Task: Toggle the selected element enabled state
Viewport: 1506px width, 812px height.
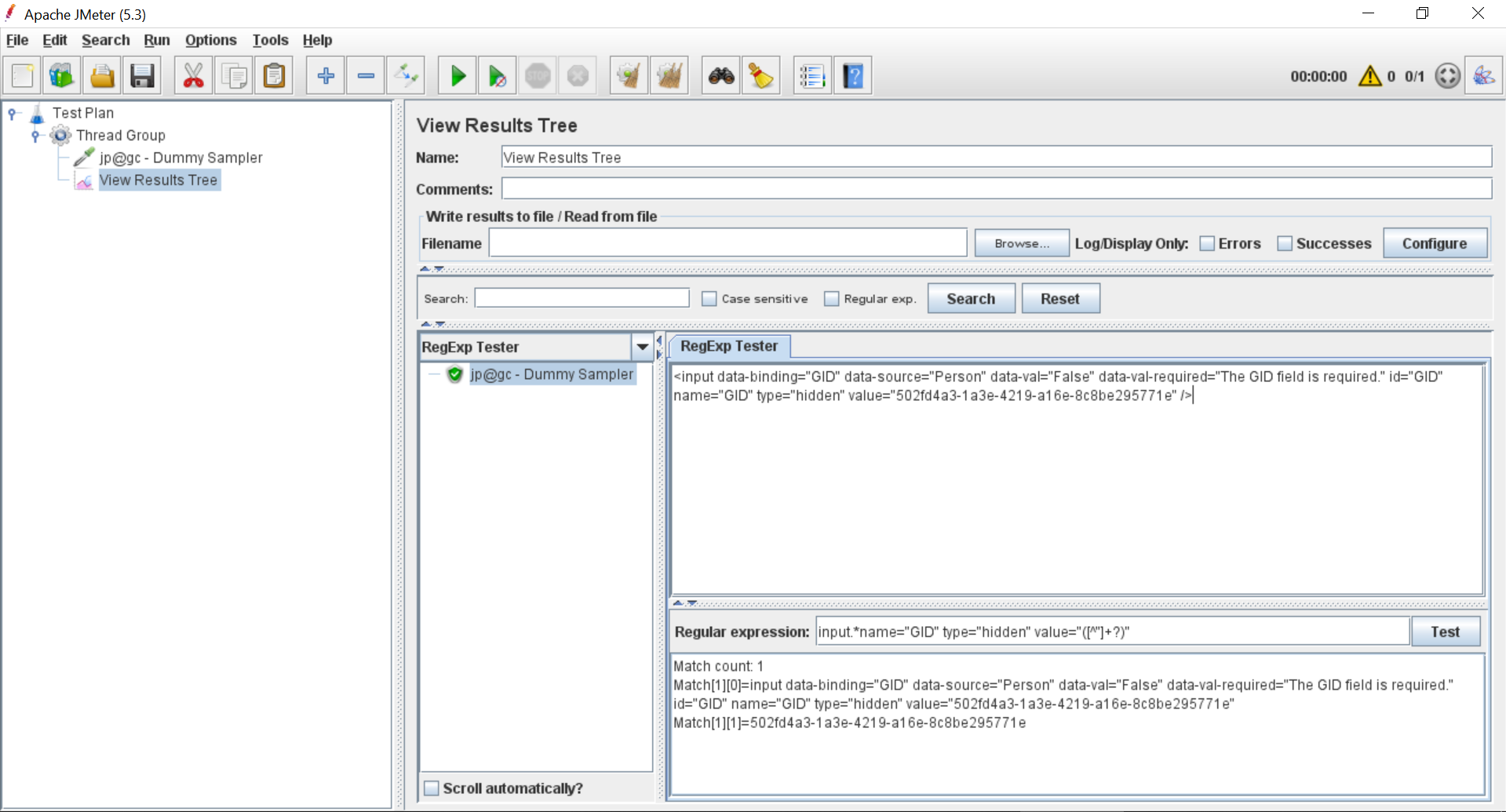Action: (406, 76)
